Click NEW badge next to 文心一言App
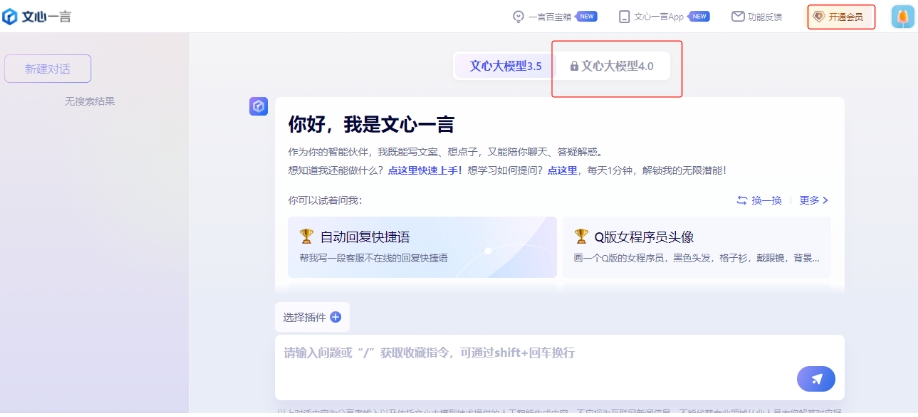918x417 pixels. tap(698, 16)
